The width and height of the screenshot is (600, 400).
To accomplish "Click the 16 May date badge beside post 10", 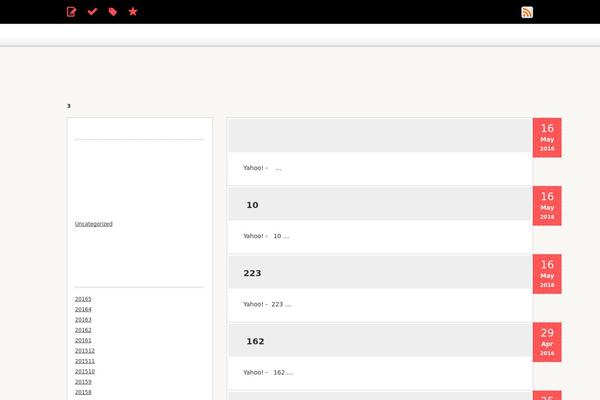I will [547, 206].
